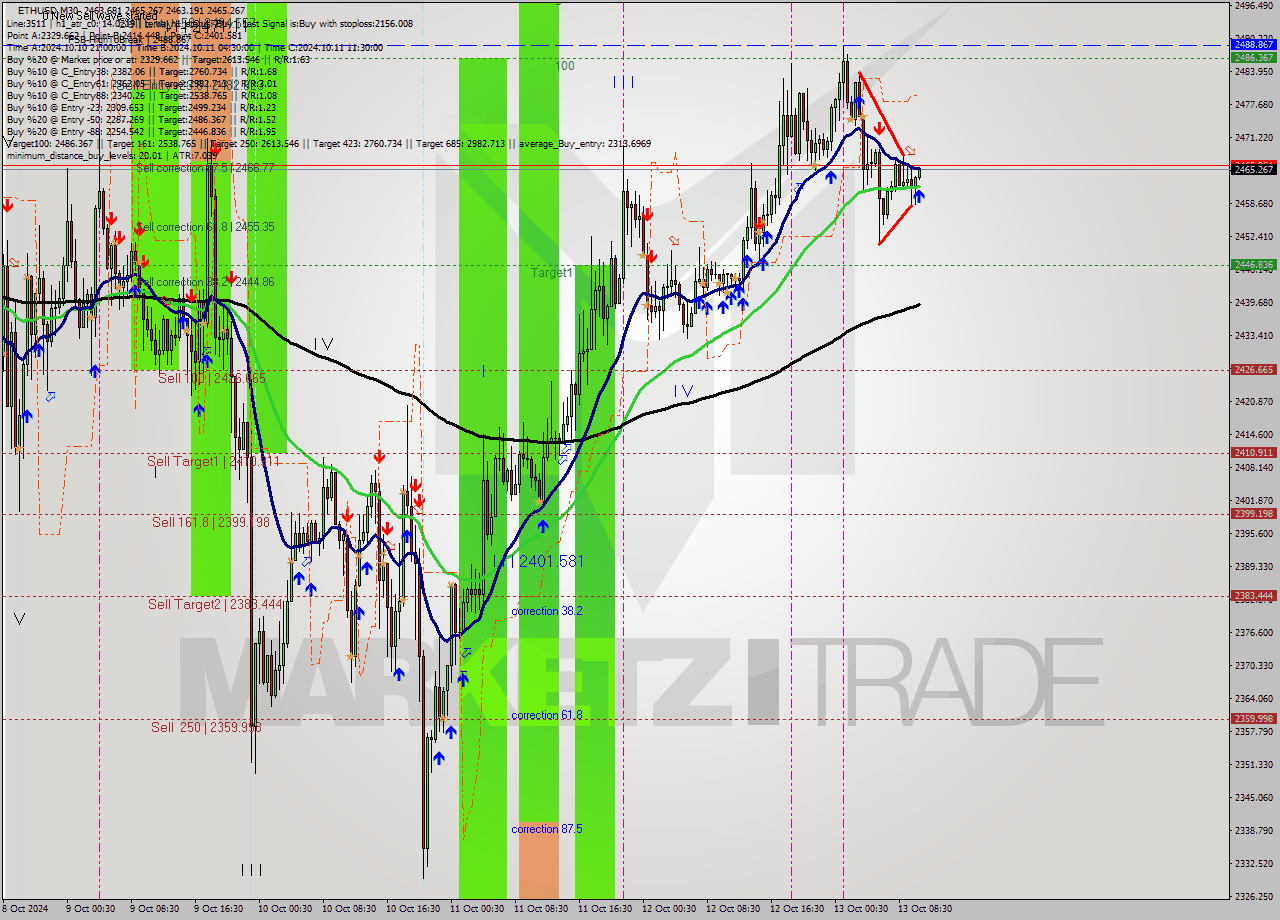Image resolution: width=1280 pixels, height=920 pixels.
Task: Click the green 'Target1' label
Action: 552,272
